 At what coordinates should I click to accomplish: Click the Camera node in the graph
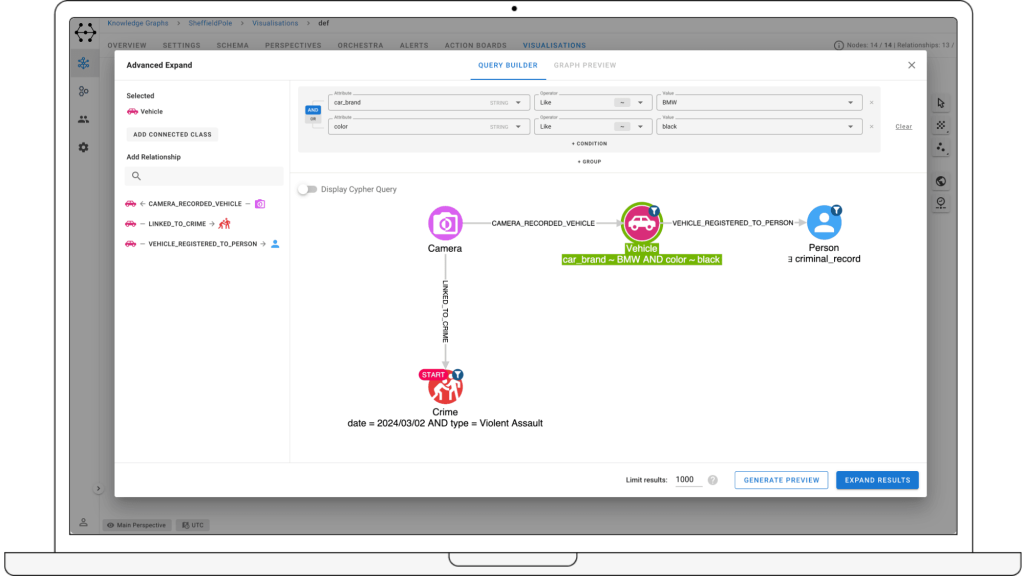445,223
